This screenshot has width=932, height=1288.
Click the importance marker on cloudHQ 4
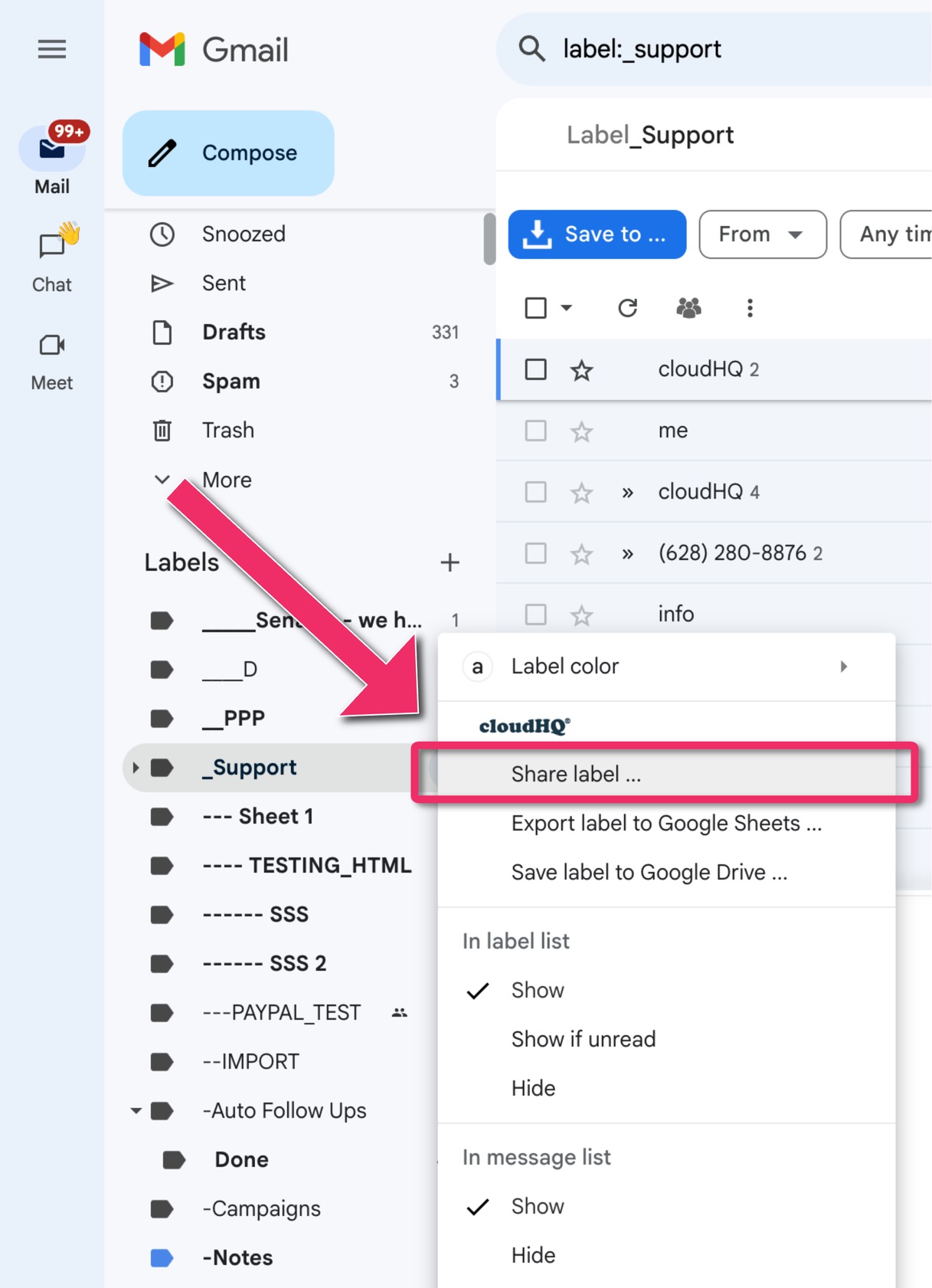[x=627, y=493]
